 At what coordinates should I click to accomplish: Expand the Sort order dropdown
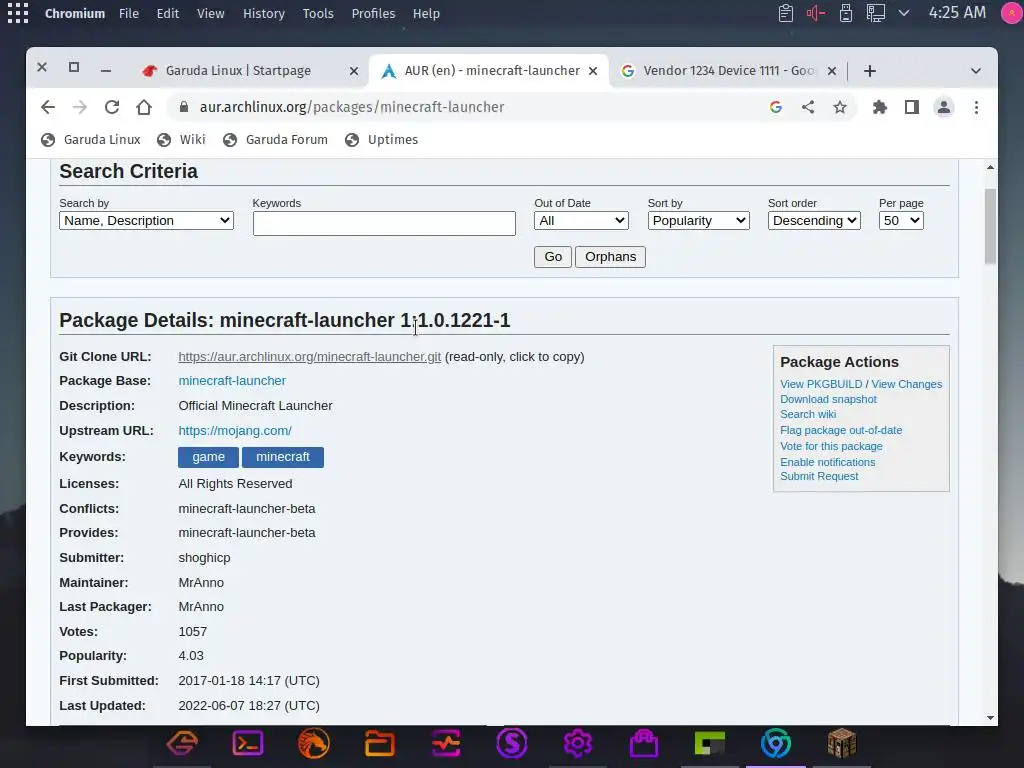[x=814, y=221]
